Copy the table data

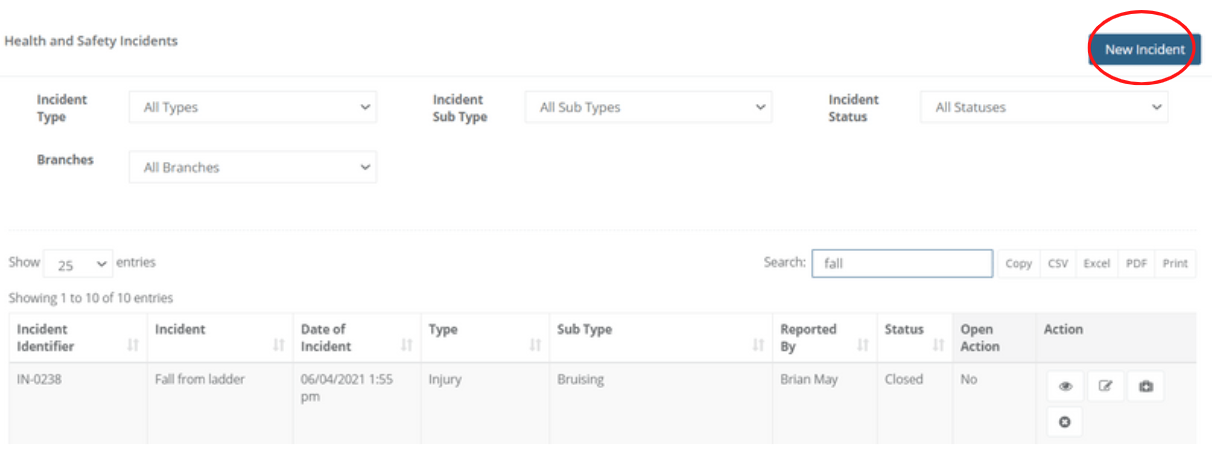coord(1018,264)
